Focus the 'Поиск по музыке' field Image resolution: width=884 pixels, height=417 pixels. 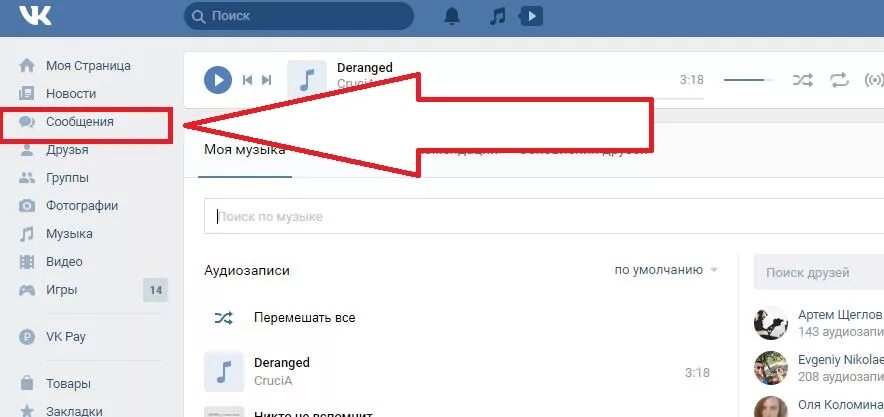[544, 216]
